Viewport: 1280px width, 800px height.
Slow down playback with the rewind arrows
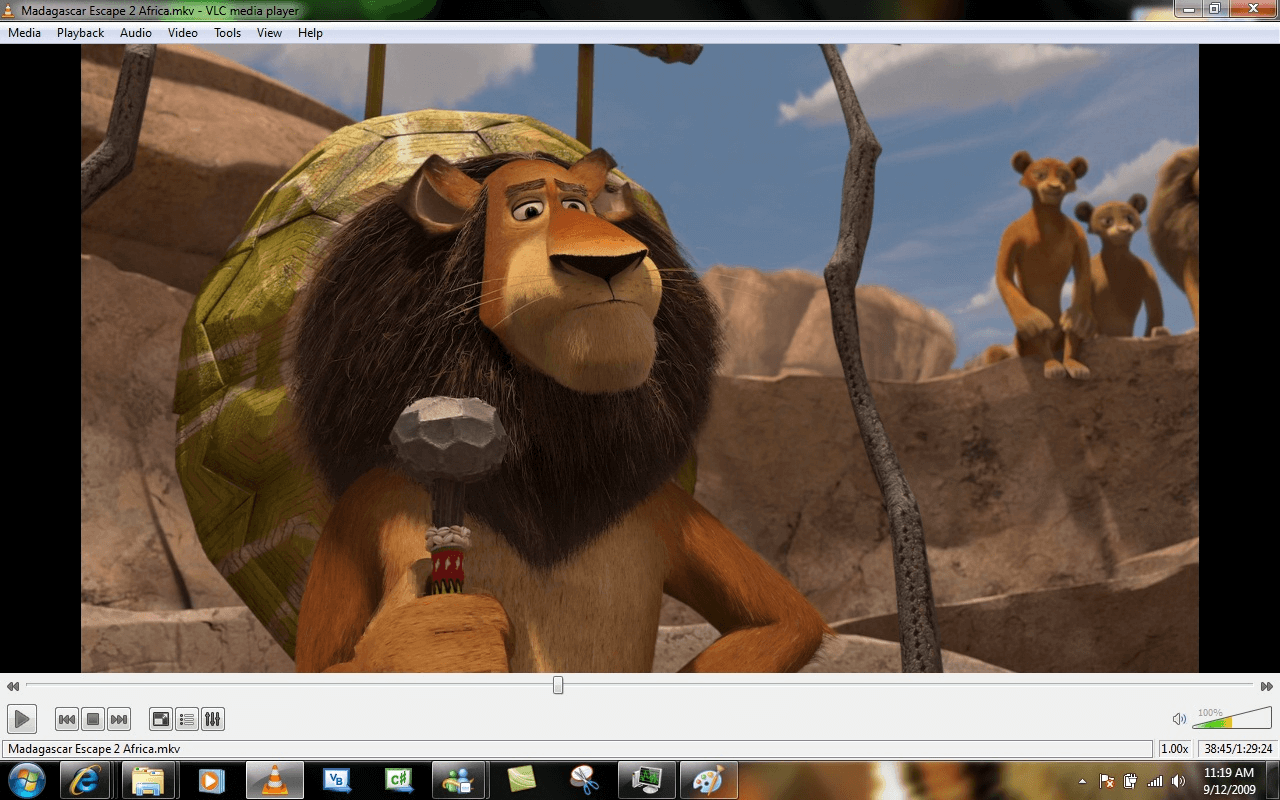tap(12, 686)
